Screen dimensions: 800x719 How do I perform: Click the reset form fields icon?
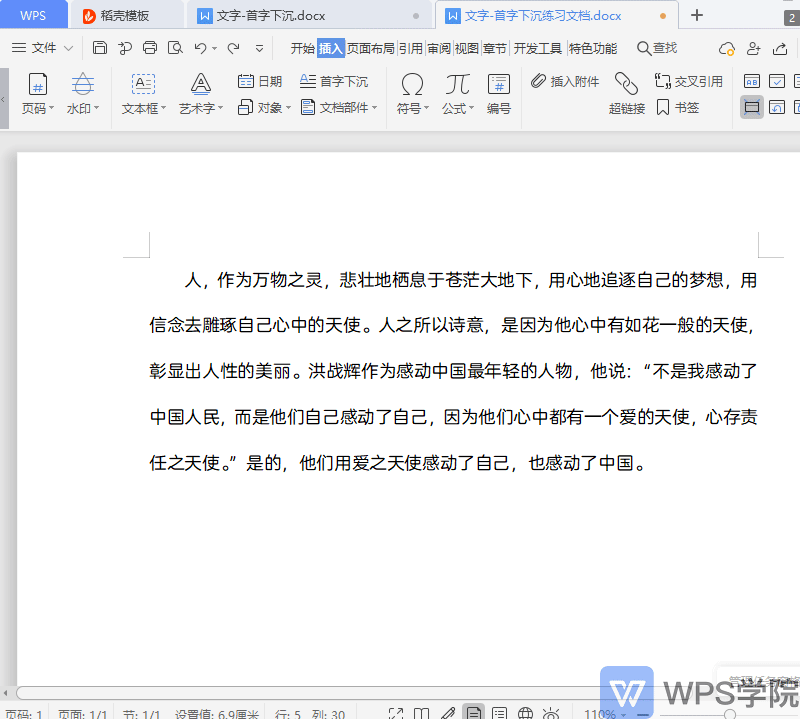pos(777,107)
